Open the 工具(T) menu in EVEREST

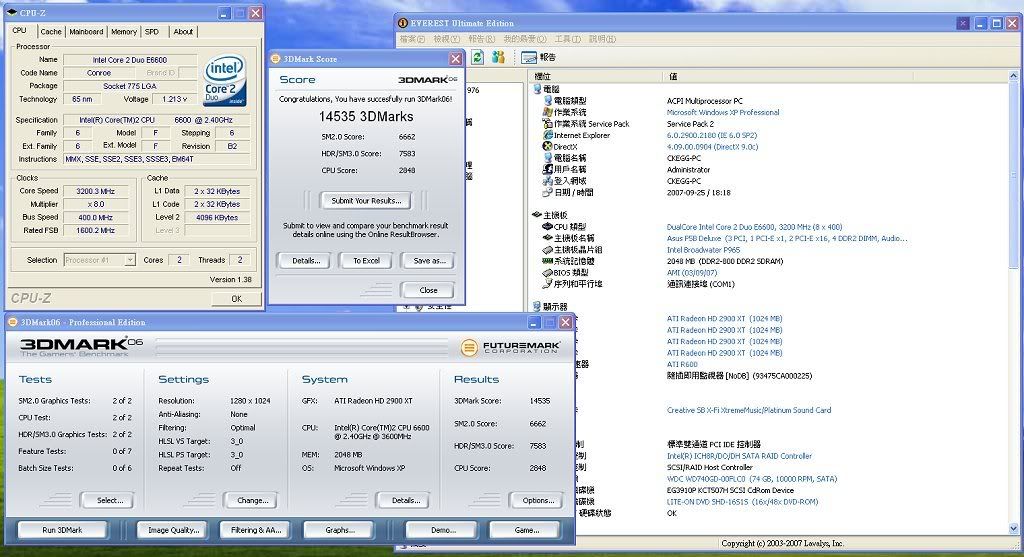click(568, 39)
